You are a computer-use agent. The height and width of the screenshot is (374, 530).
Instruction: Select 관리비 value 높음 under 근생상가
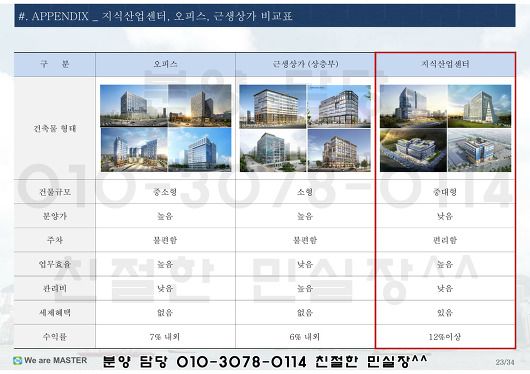click(305, 288)
